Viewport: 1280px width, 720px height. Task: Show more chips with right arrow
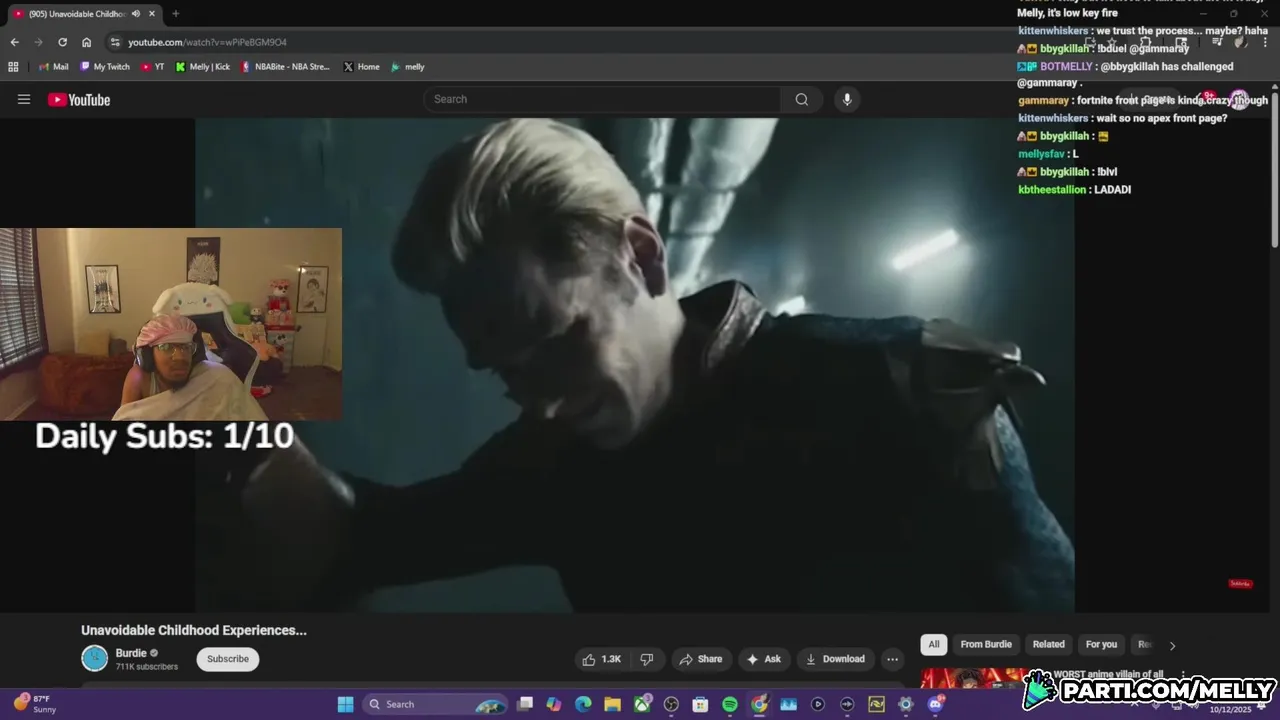1172,645
